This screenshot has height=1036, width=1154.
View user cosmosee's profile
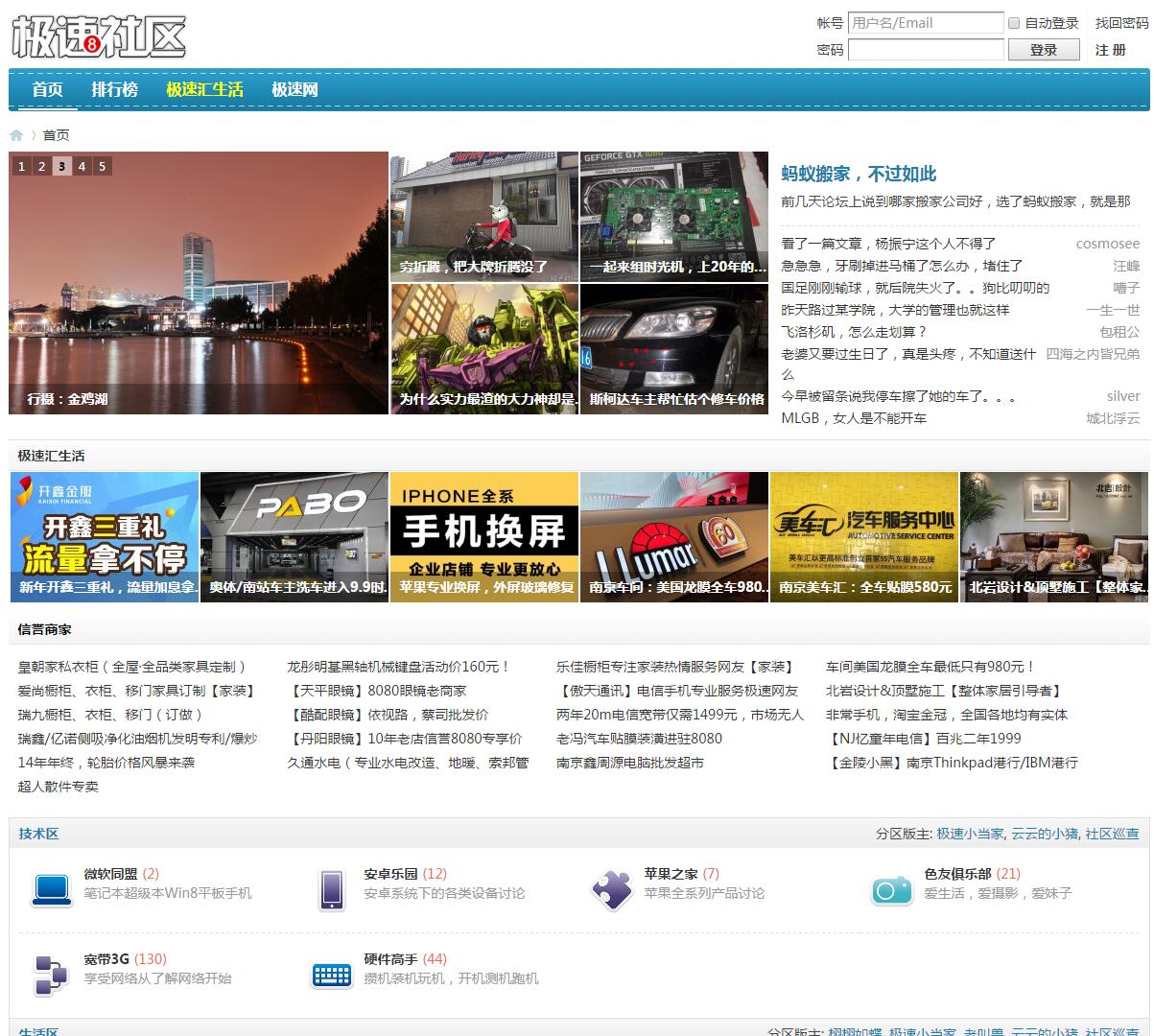(x=1108, y=244)
